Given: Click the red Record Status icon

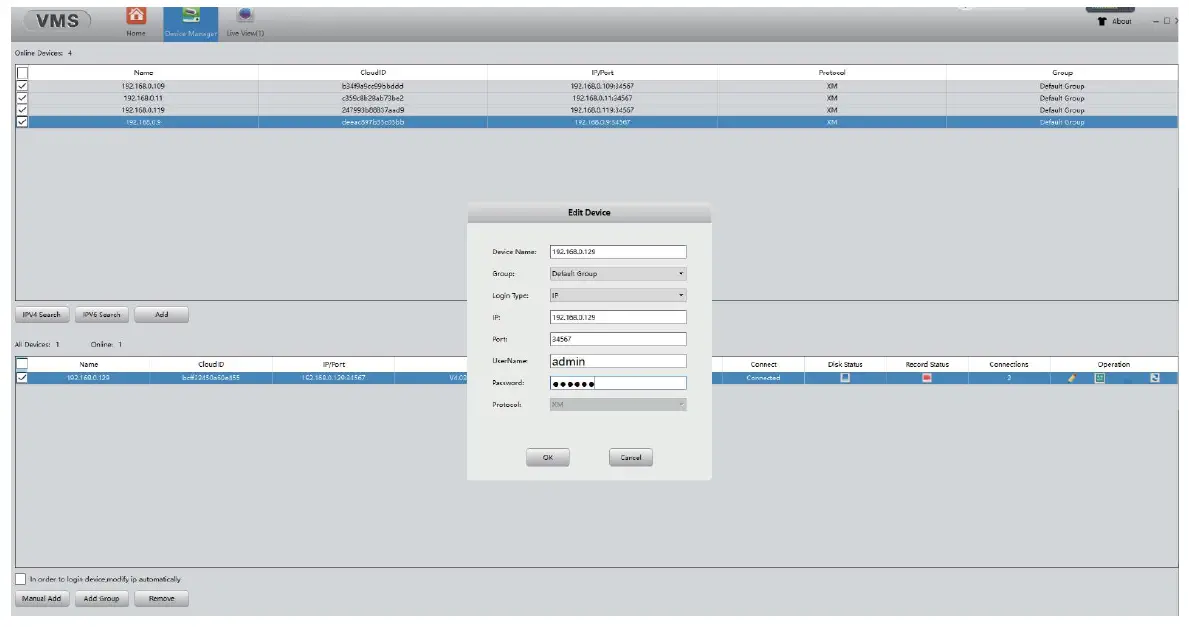Looking at the screenshot, I should tap(927, 378).
